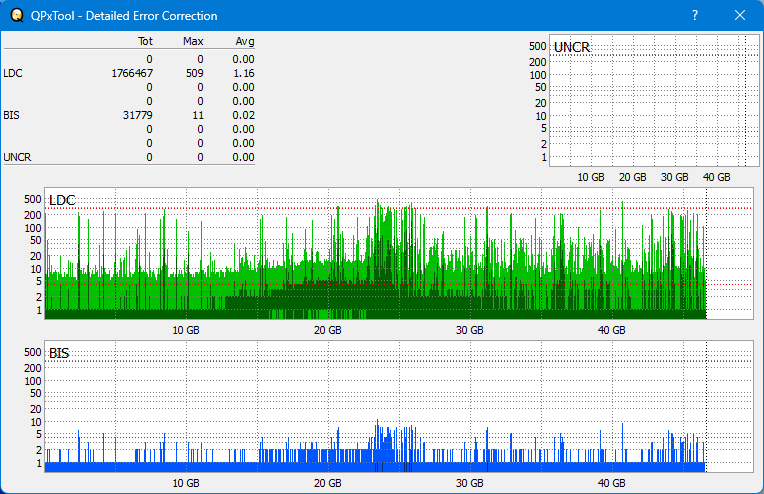Click the QPxTool app icon in title bar
Viewport: 764px width, 494px height.
click(17, 16)
